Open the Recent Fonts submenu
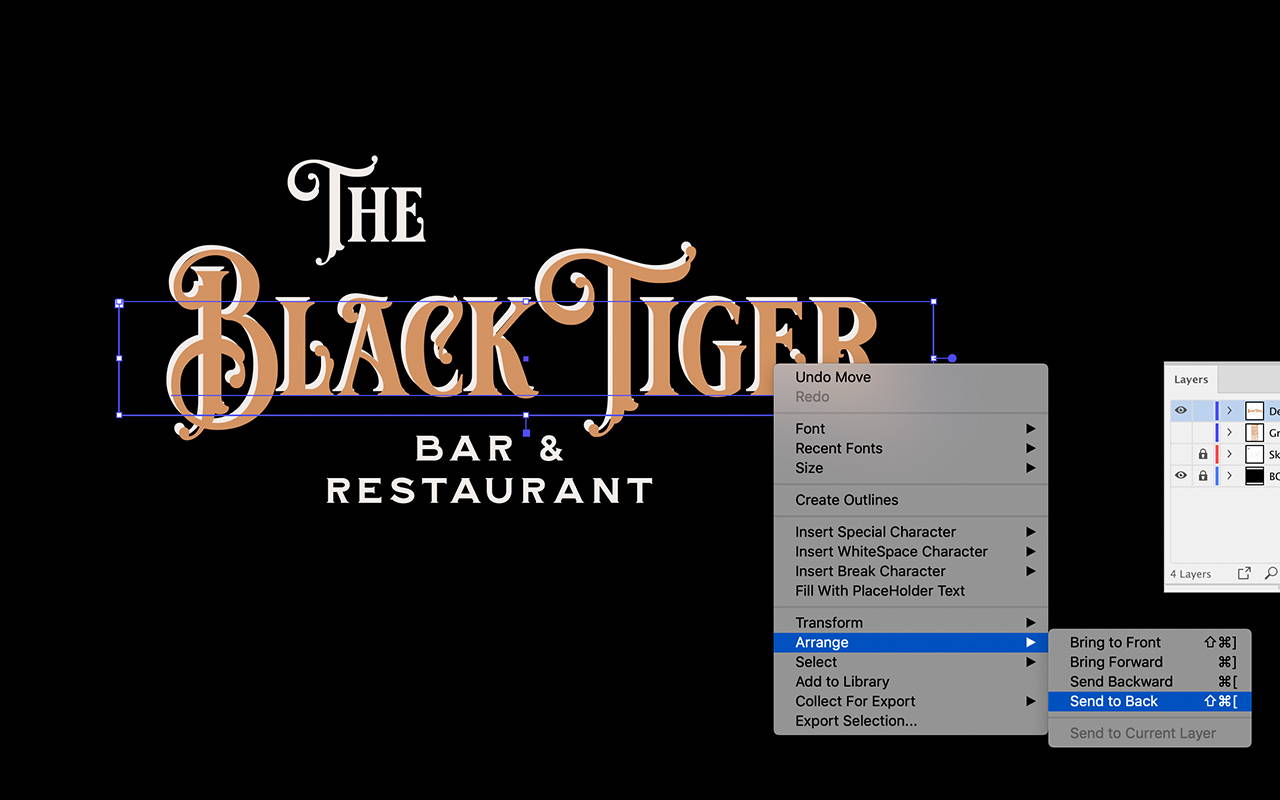Viewport: 1280px width, 800px height. 910,448
